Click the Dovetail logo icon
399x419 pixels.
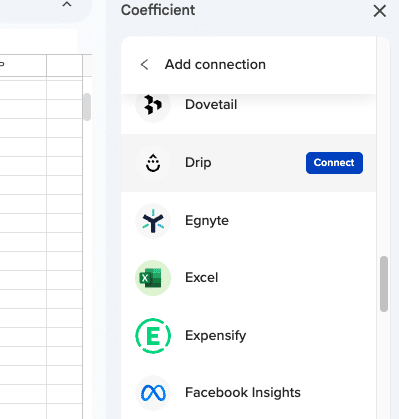pyautogui.click(x=153, y=105)
